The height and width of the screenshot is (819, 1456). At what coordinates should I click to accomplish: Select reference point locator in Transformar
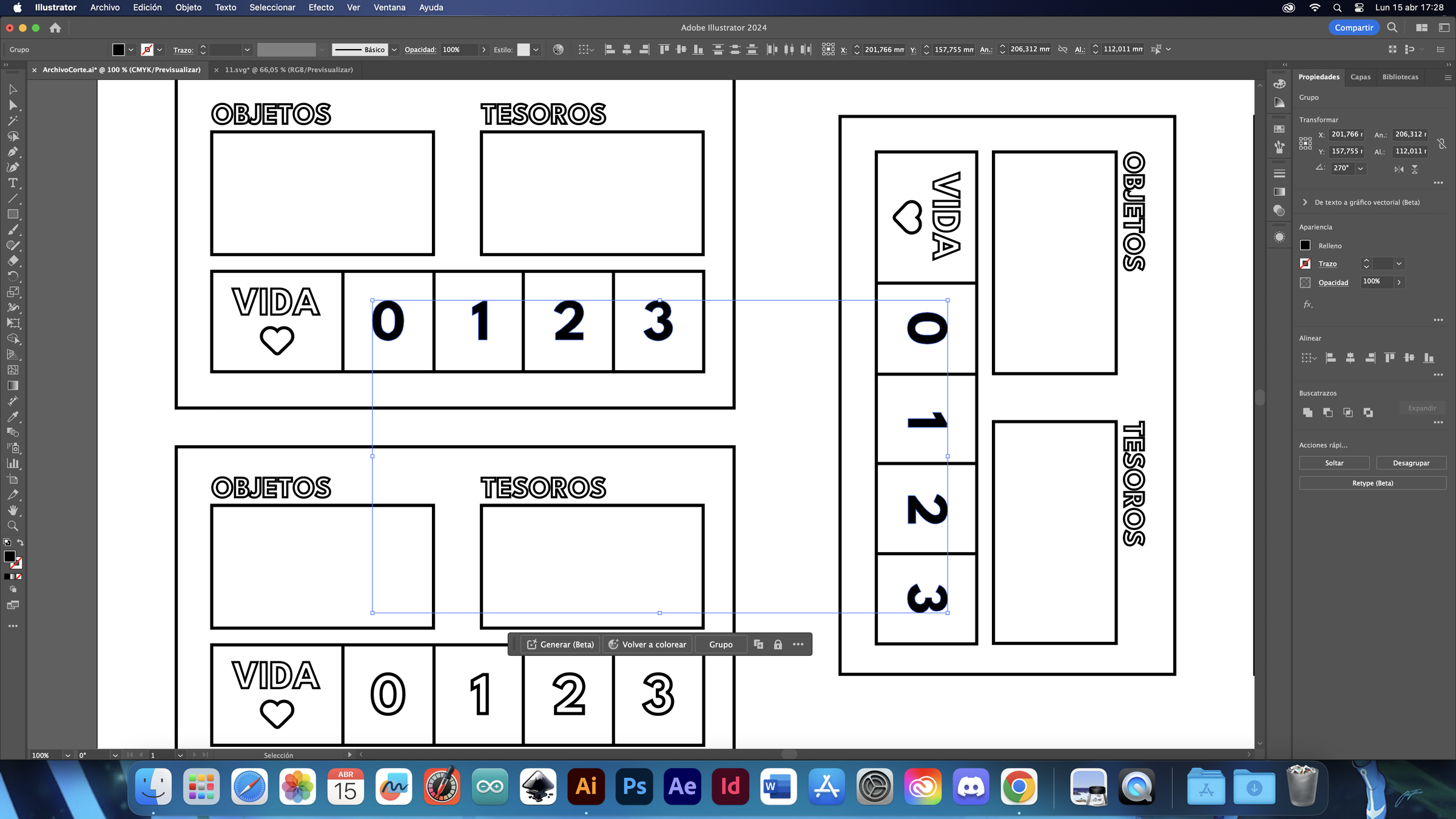pos(1306,143)
